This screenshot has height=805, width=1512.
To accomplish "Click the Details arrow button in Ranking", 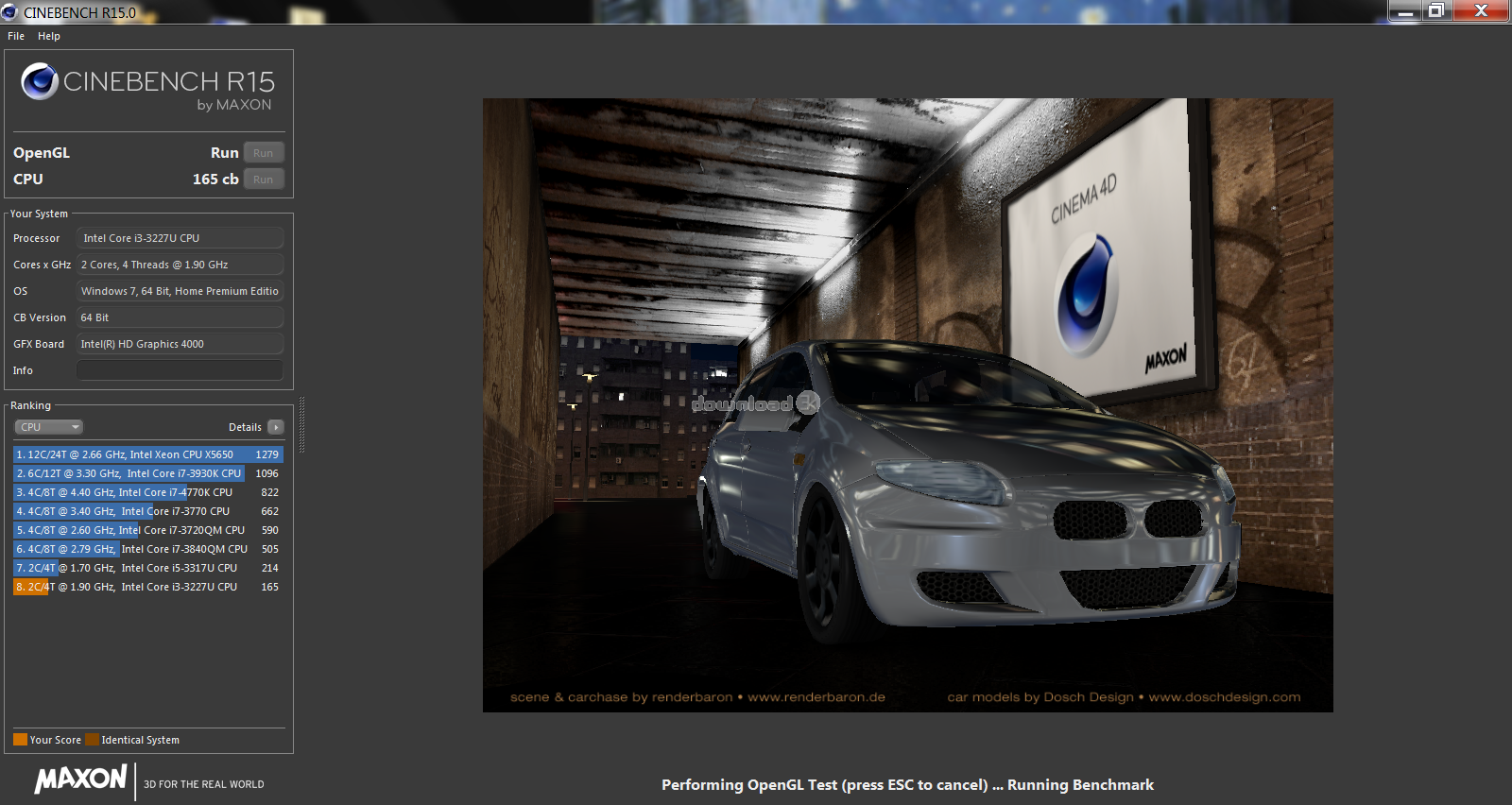I will [276, 427].
